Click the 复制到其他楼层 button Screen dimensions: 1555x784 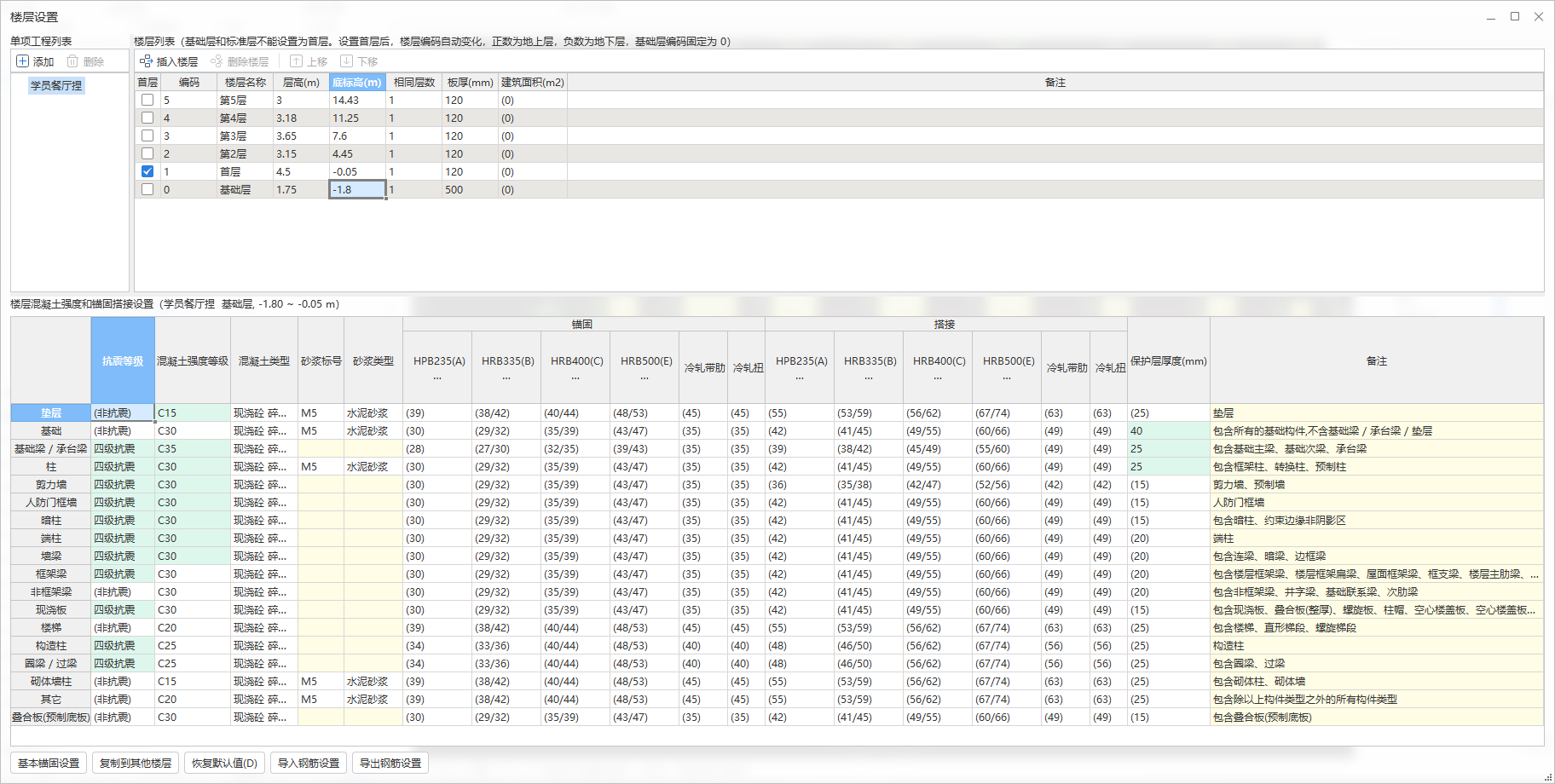[x=136, y=763]
